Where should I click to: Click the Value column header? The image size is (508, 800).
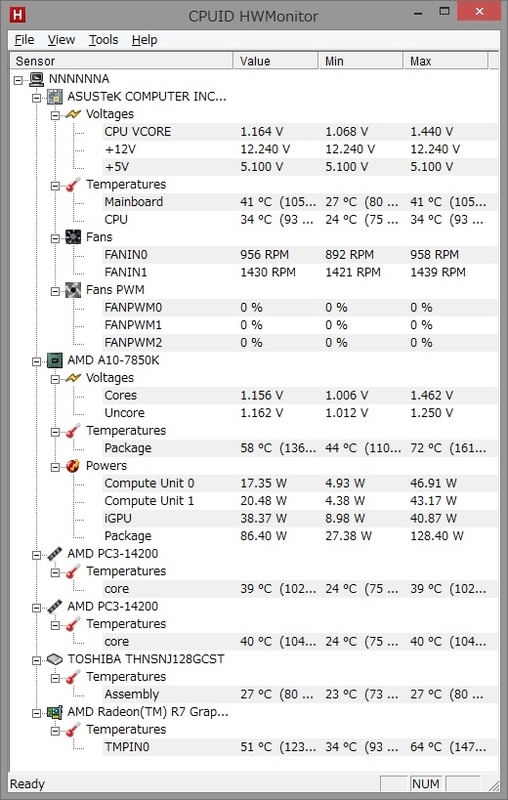(x=276, y=61)
